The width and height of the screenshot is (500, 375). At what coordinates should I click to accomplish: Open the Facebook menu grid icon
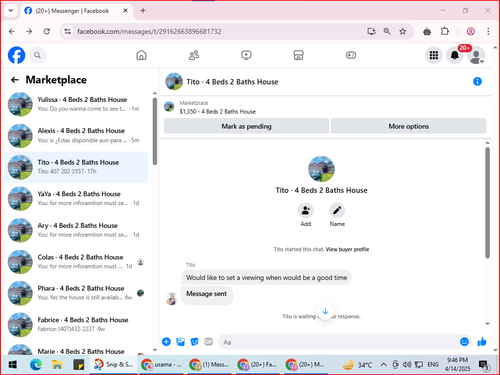pyautogui.click(x=434, y=55)
